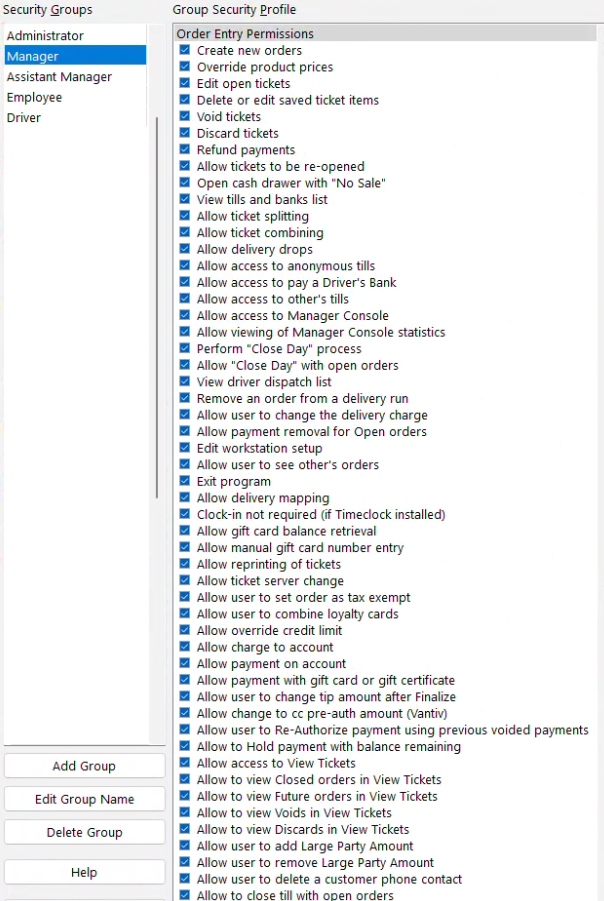Click the Add Group button

coord(84,766)
